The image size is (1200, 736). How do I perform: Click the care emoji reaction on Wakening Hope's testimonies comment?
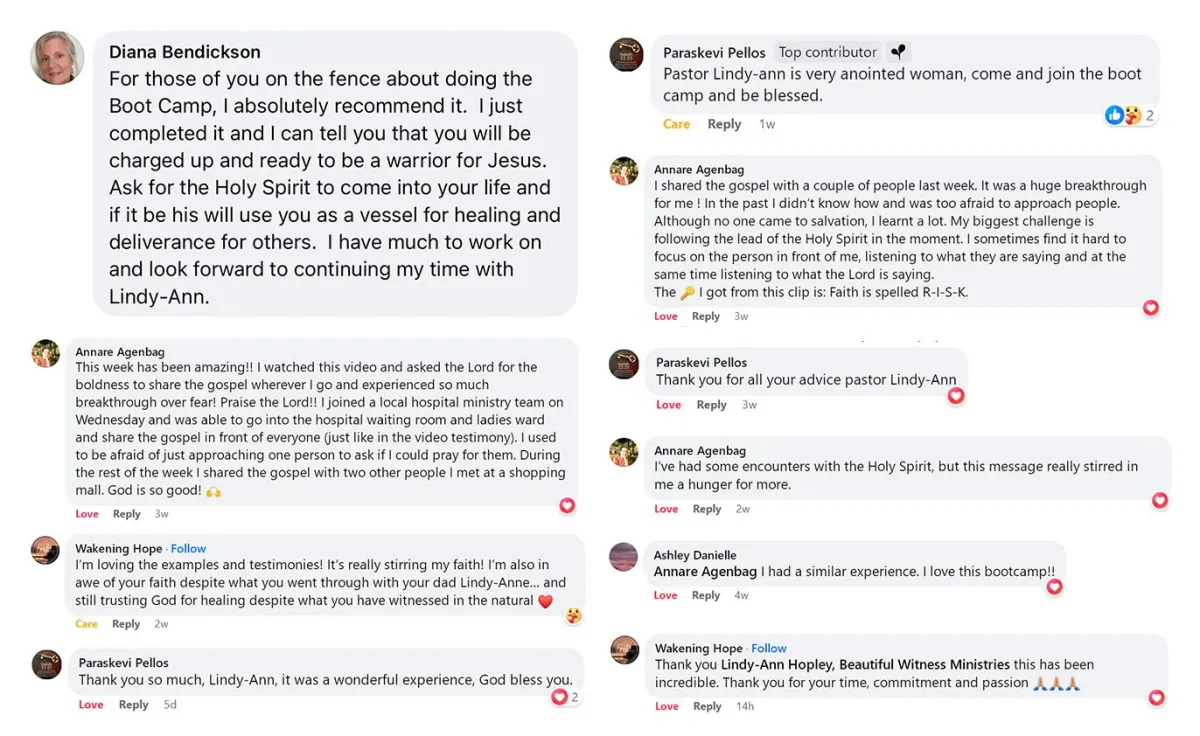coord(573,615)
